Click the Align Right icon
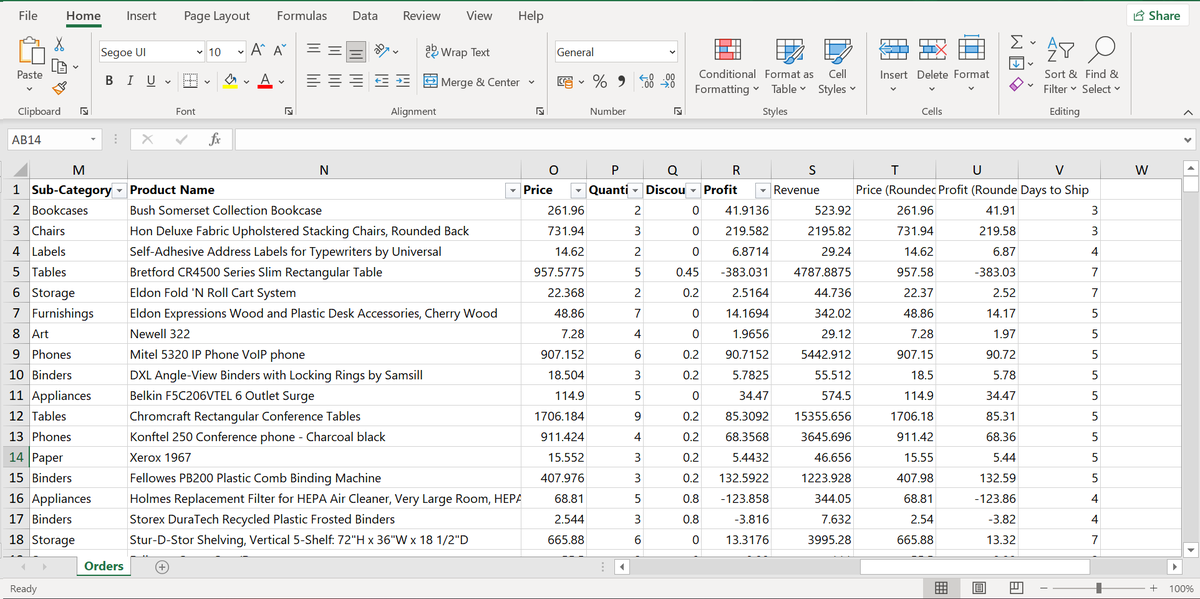The image size is (1200, 599). click(x=357, y=82)
